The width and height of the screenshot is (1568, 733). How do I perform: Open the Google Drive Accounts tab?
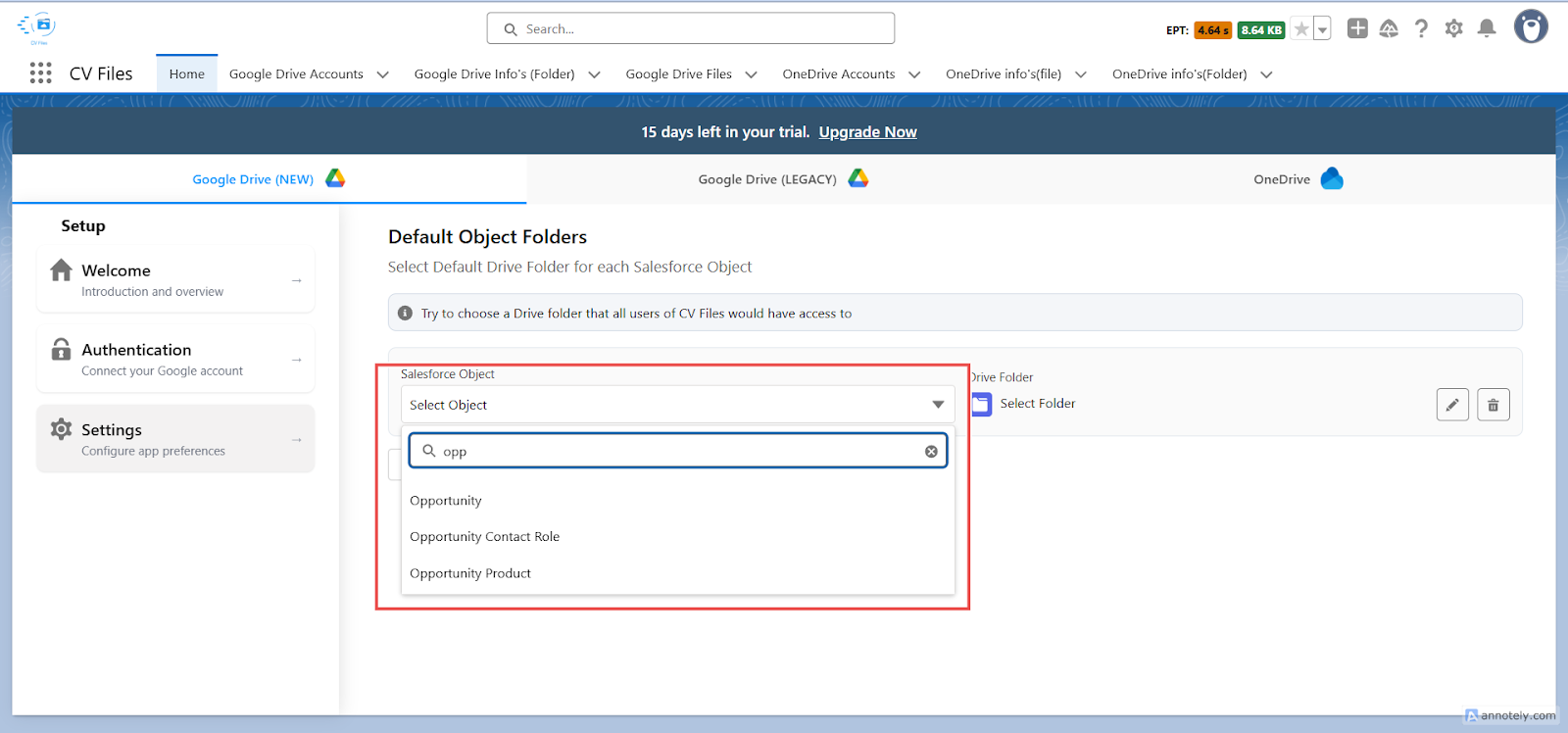point(296,73)
